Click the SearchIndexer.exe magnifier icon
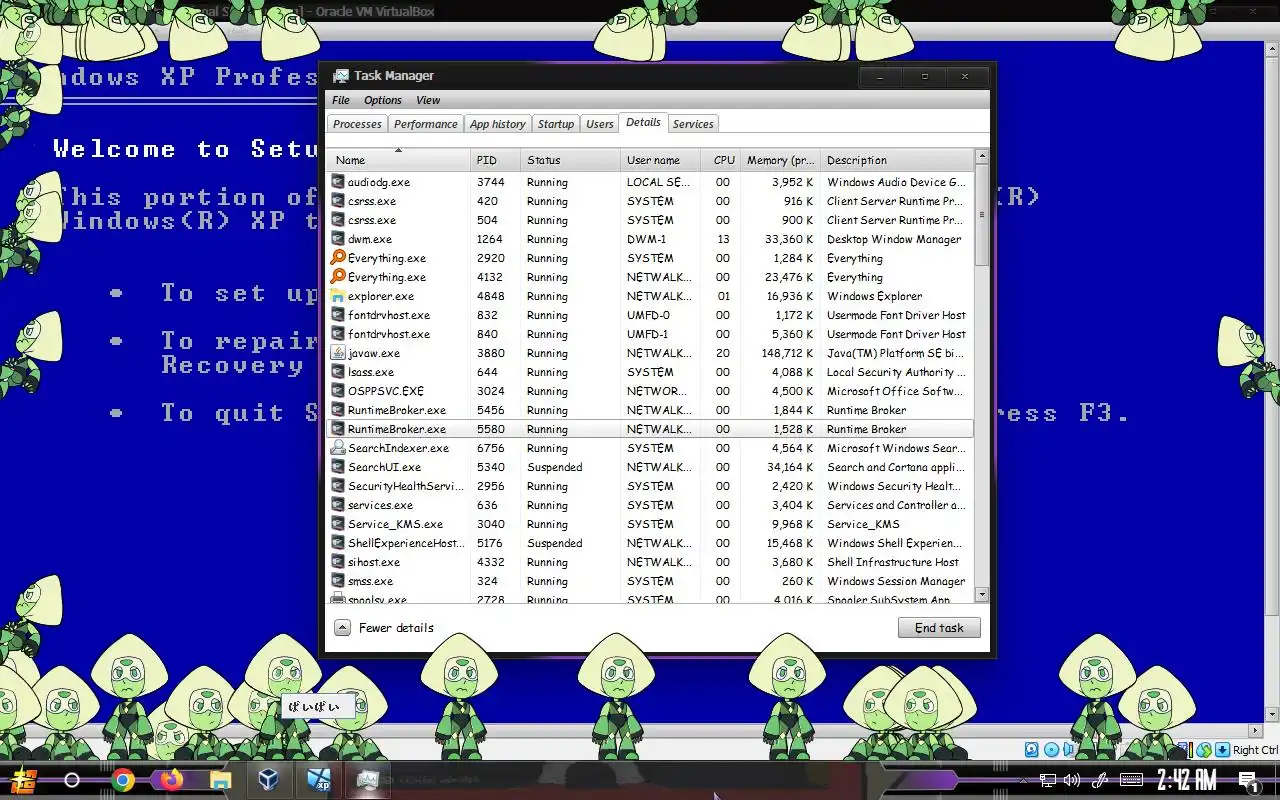The image size is (1280, 800). click(x=338, y=448)
